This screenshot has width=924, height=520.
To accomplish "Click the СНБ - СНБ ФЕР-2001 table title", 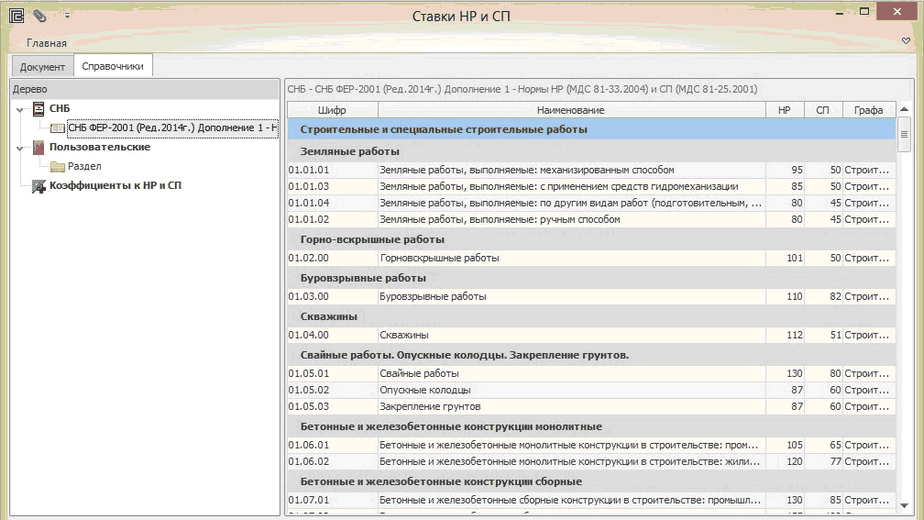I will pos(522,89).
